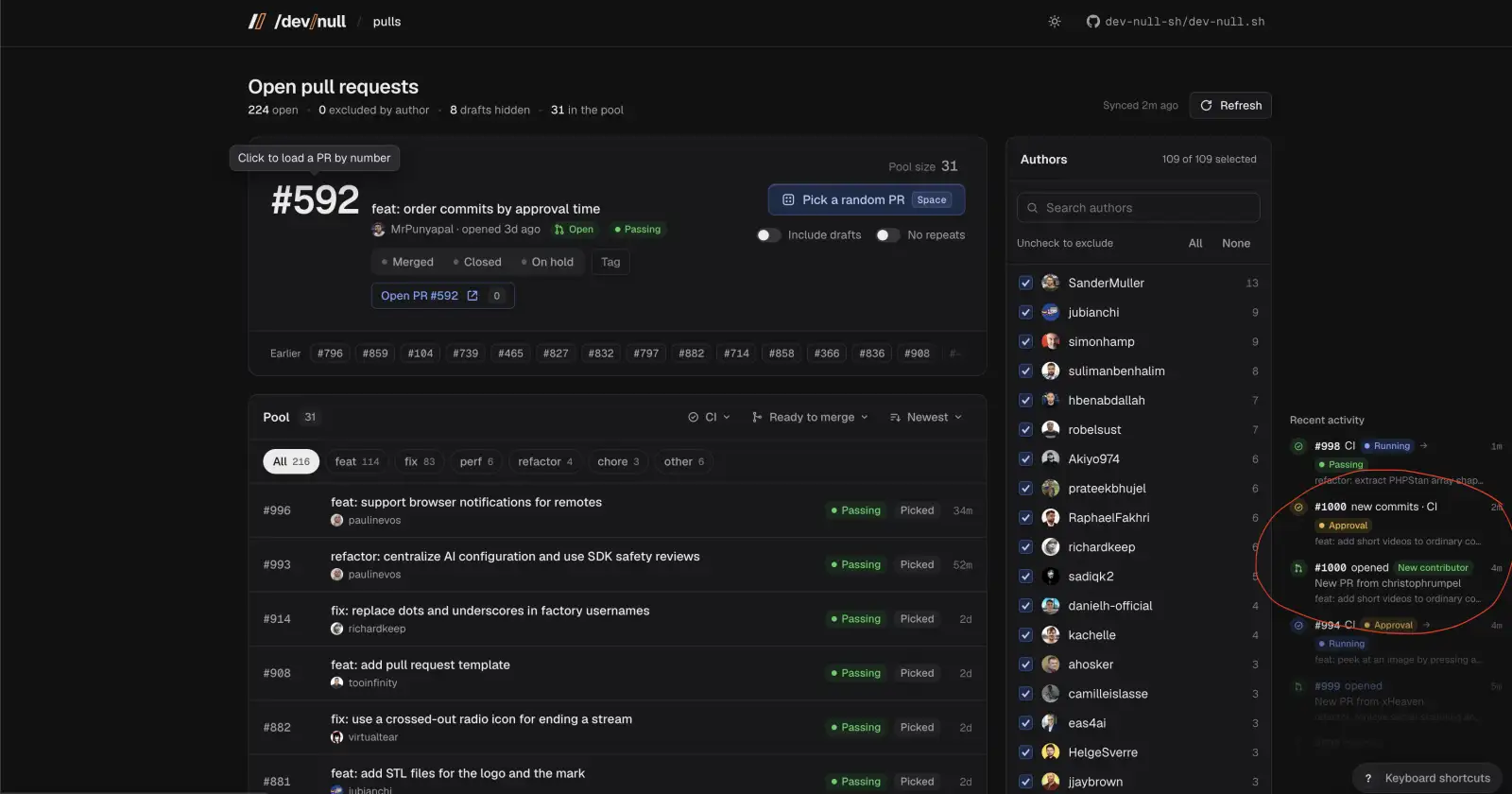
Task: Uncheck the simonhamp author checkbox
Action: click(x=1025, y=341)
